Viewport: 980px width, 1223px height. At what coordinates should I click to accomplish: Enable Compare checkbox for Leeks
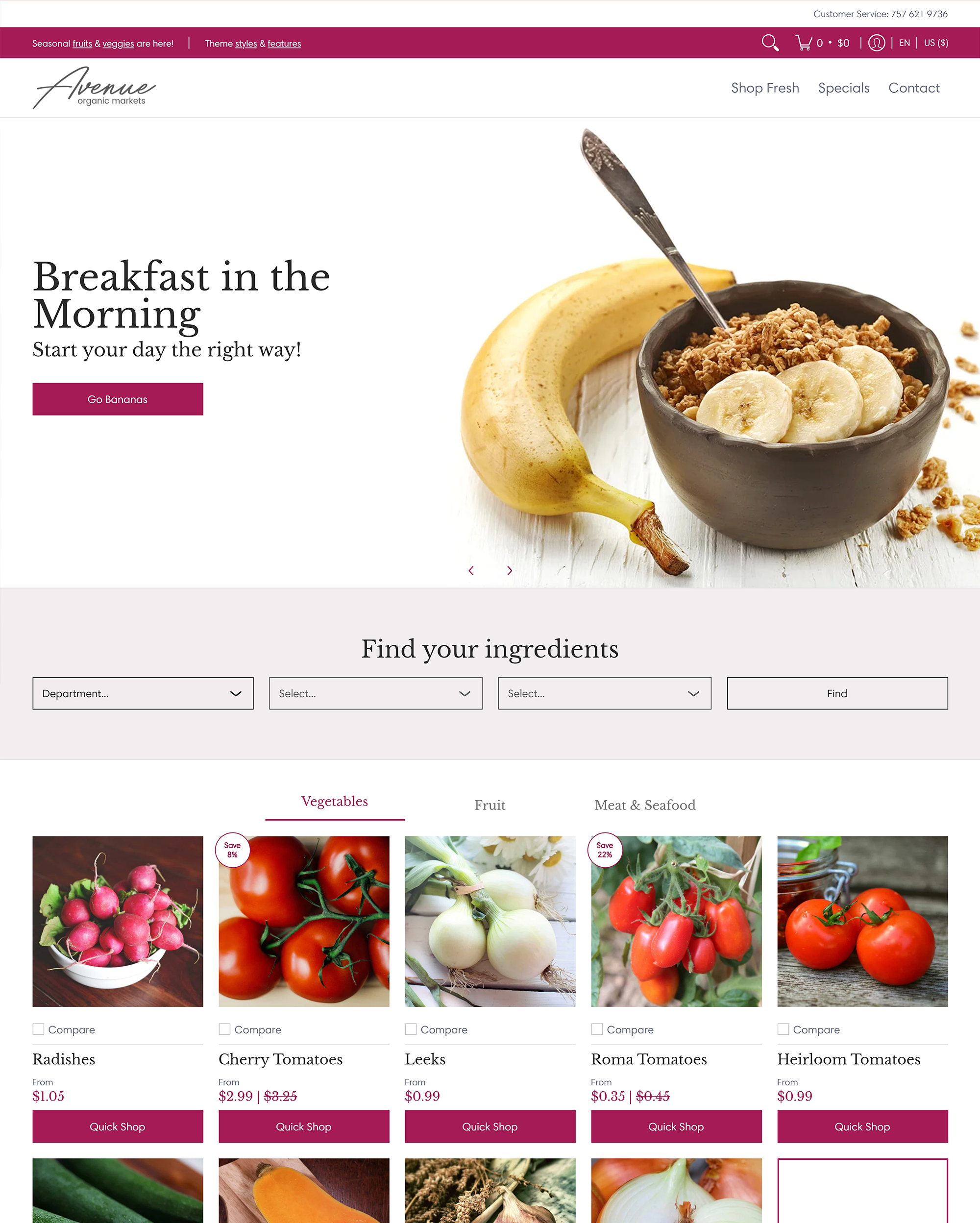tap(410, 1029)
